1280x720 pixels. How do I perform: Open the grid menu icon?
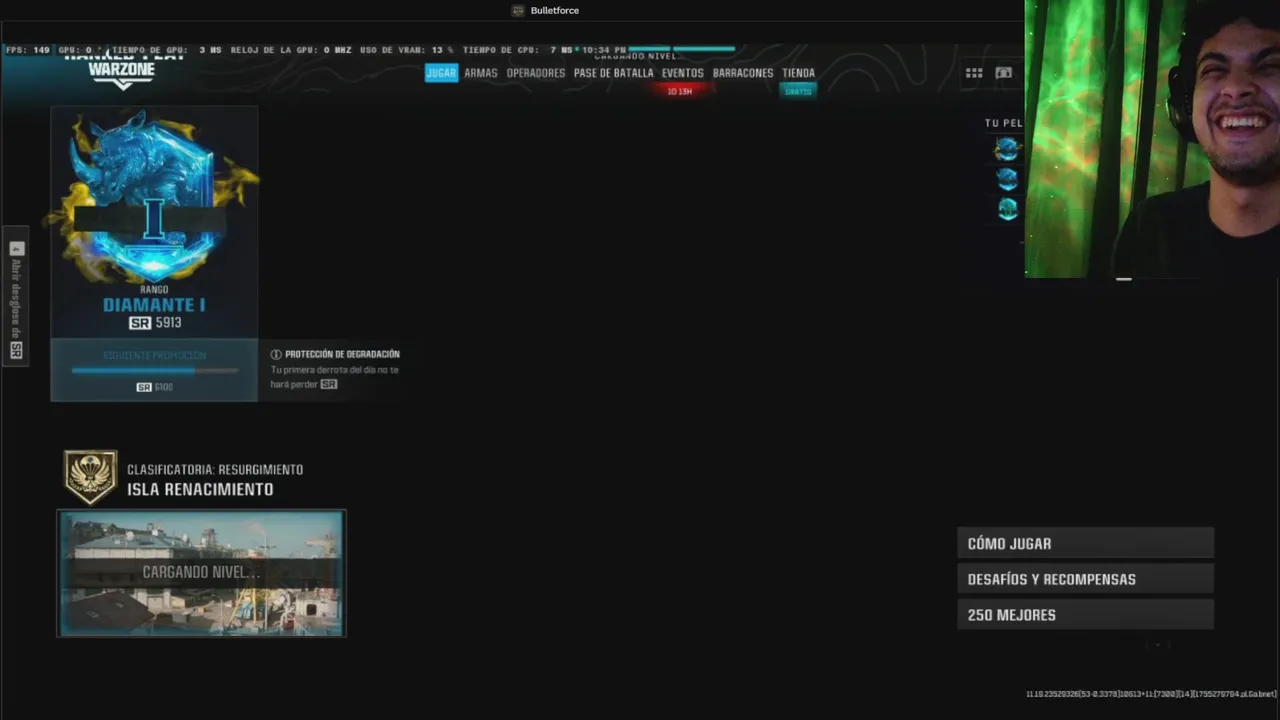pos(974,73)
